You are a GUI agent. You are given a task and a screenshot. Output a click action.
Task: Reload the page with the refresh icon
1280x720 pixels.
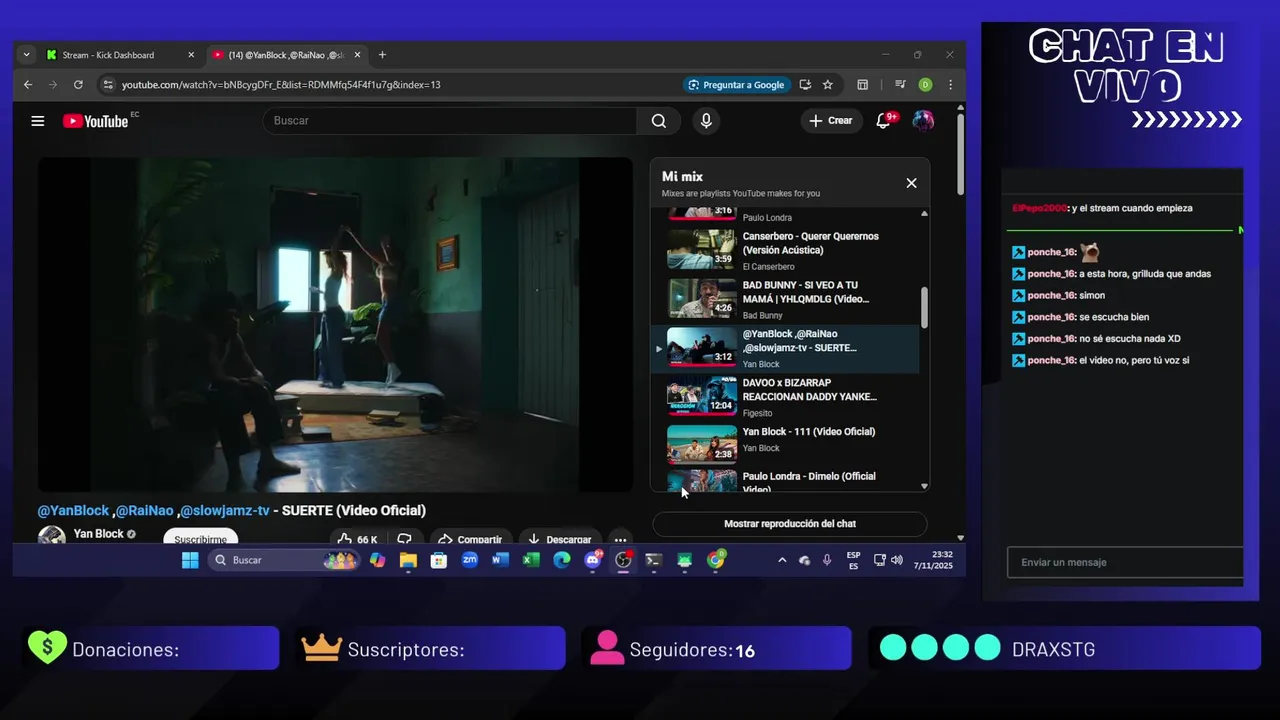click(x=78, y=85)
